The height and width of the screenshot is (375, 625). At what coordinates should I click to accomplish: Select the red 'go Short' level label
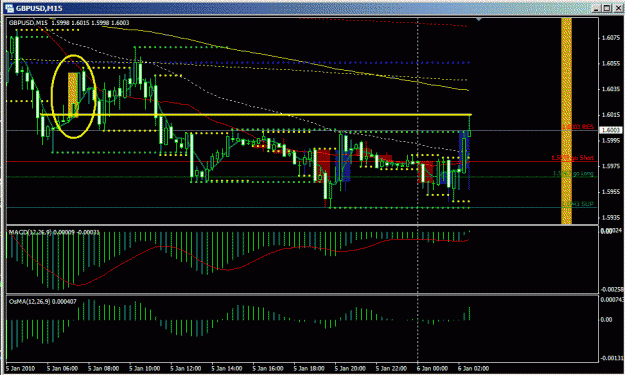click(x=573, y=158)
